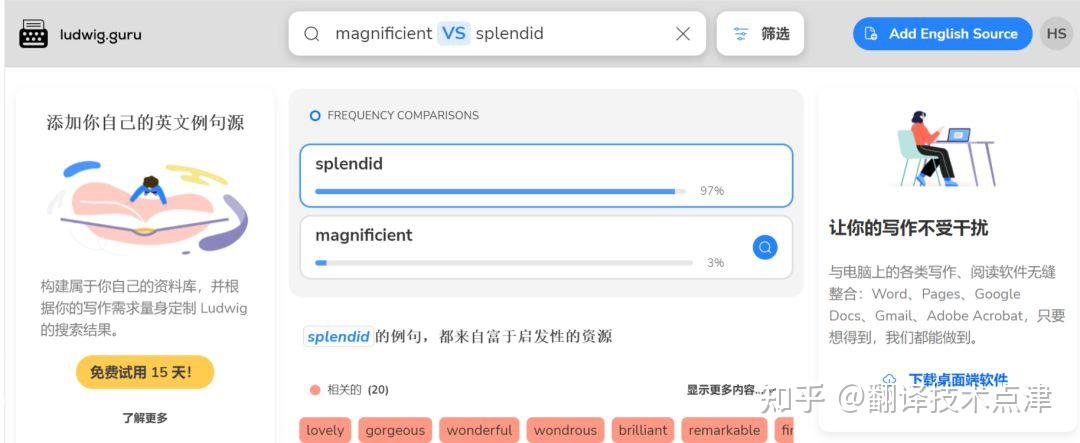Image resolution: width=1080 pixels, height=443 pixels.
Task: Open the HS user avatar menu
Action: [1056, 34]
